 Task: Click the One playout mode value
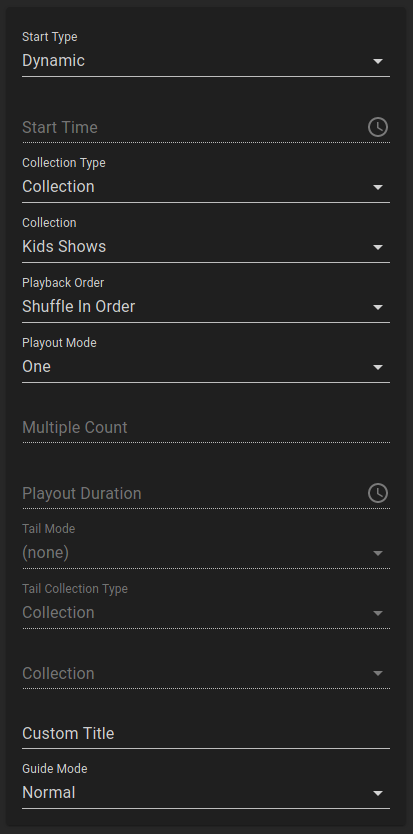click(x=36, y=366)
